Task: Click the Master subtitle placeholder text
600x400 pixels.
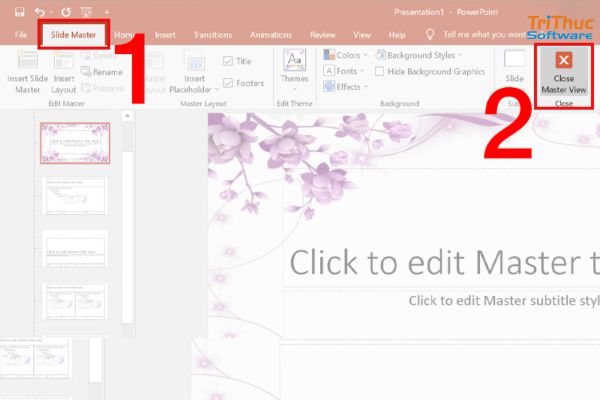Action: coord(504,300)
